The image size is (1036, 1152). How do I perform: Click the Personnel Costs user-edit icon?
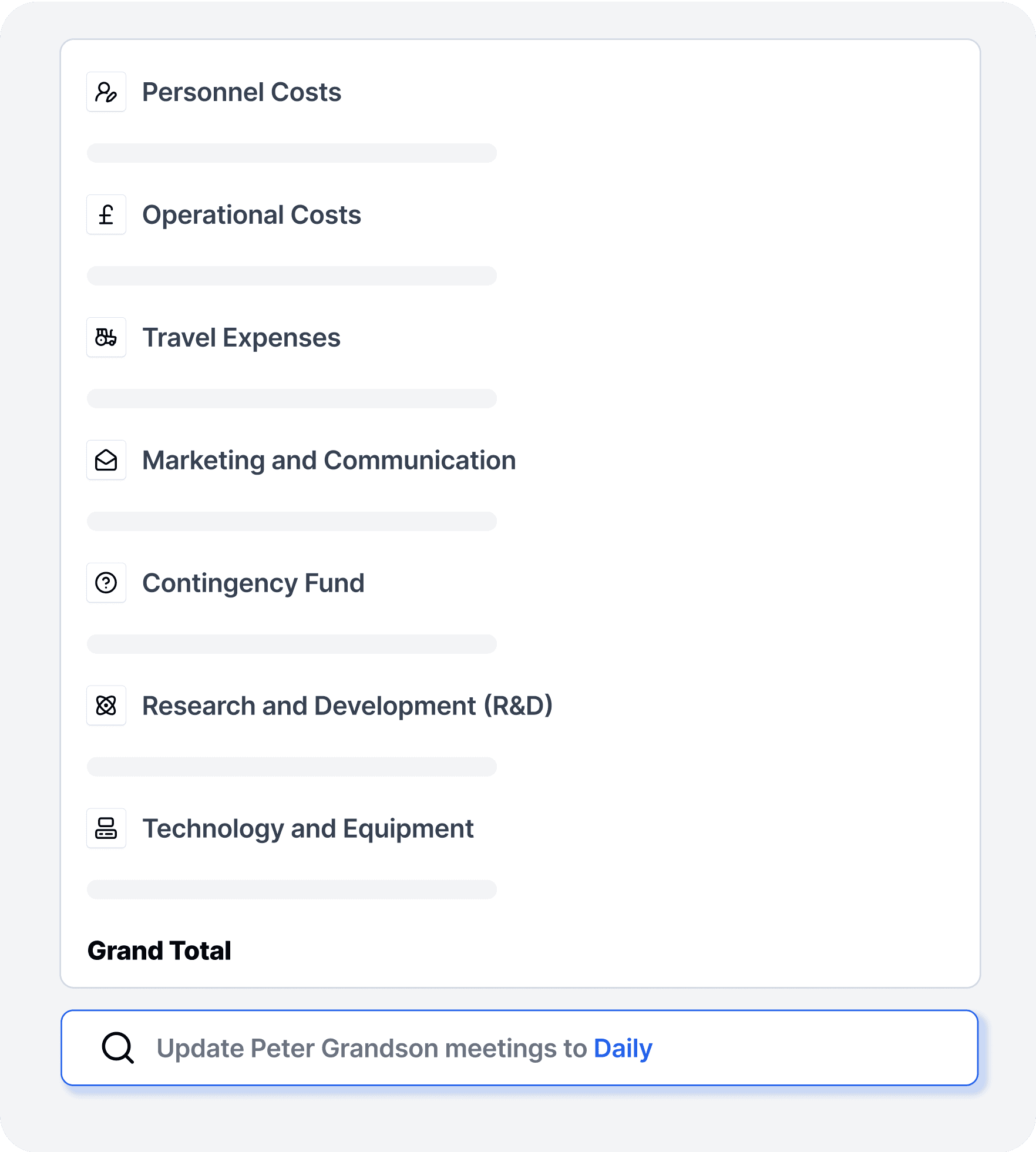[x=106, y=92]
